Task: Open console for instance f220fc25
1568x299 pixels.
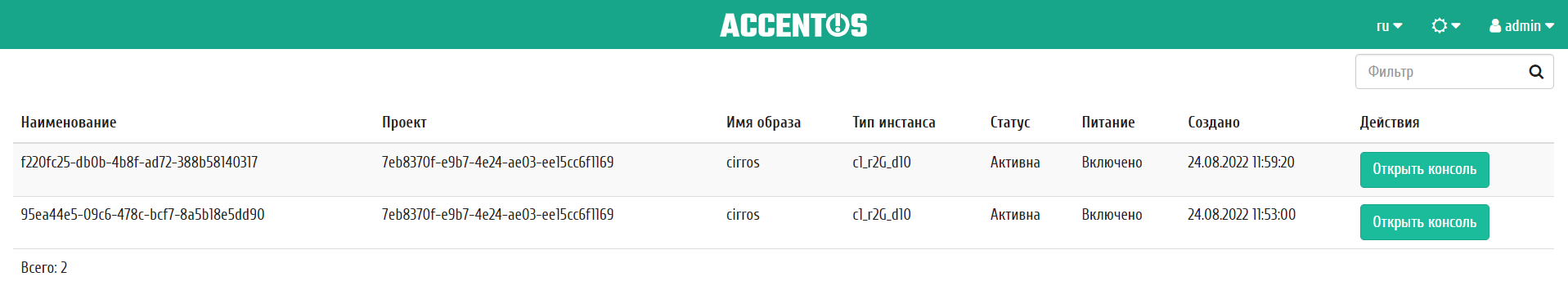Action: [x=1424, y=170]
